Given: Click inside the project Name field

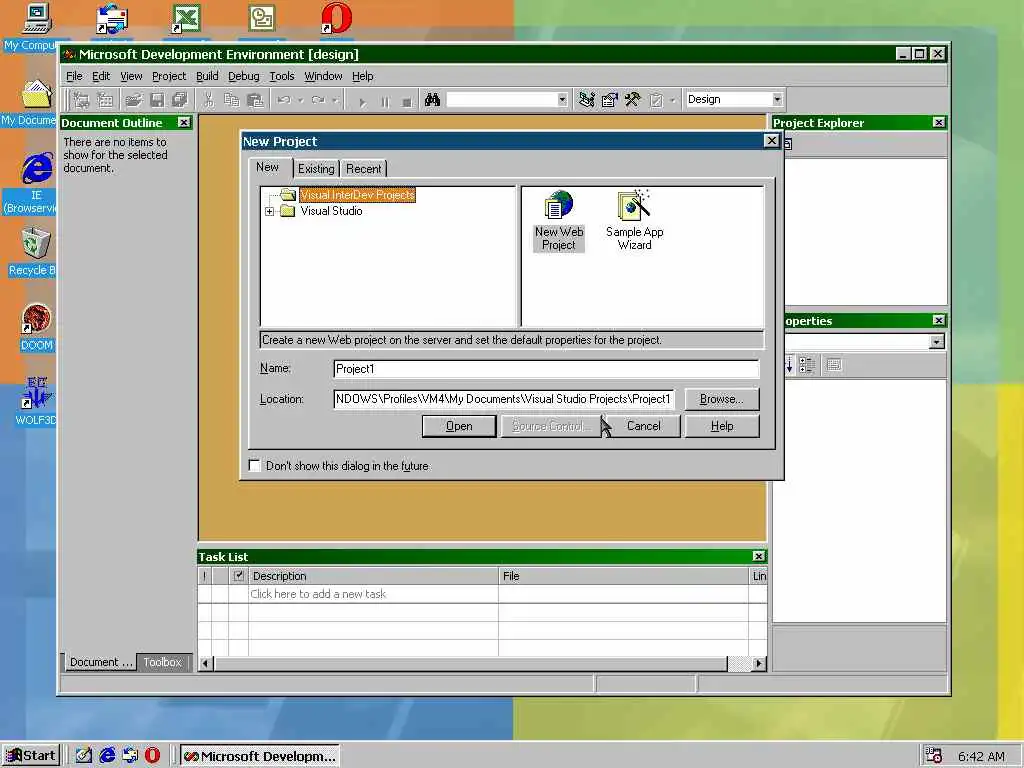Looking at the screenshot, I should coord(546,369).
